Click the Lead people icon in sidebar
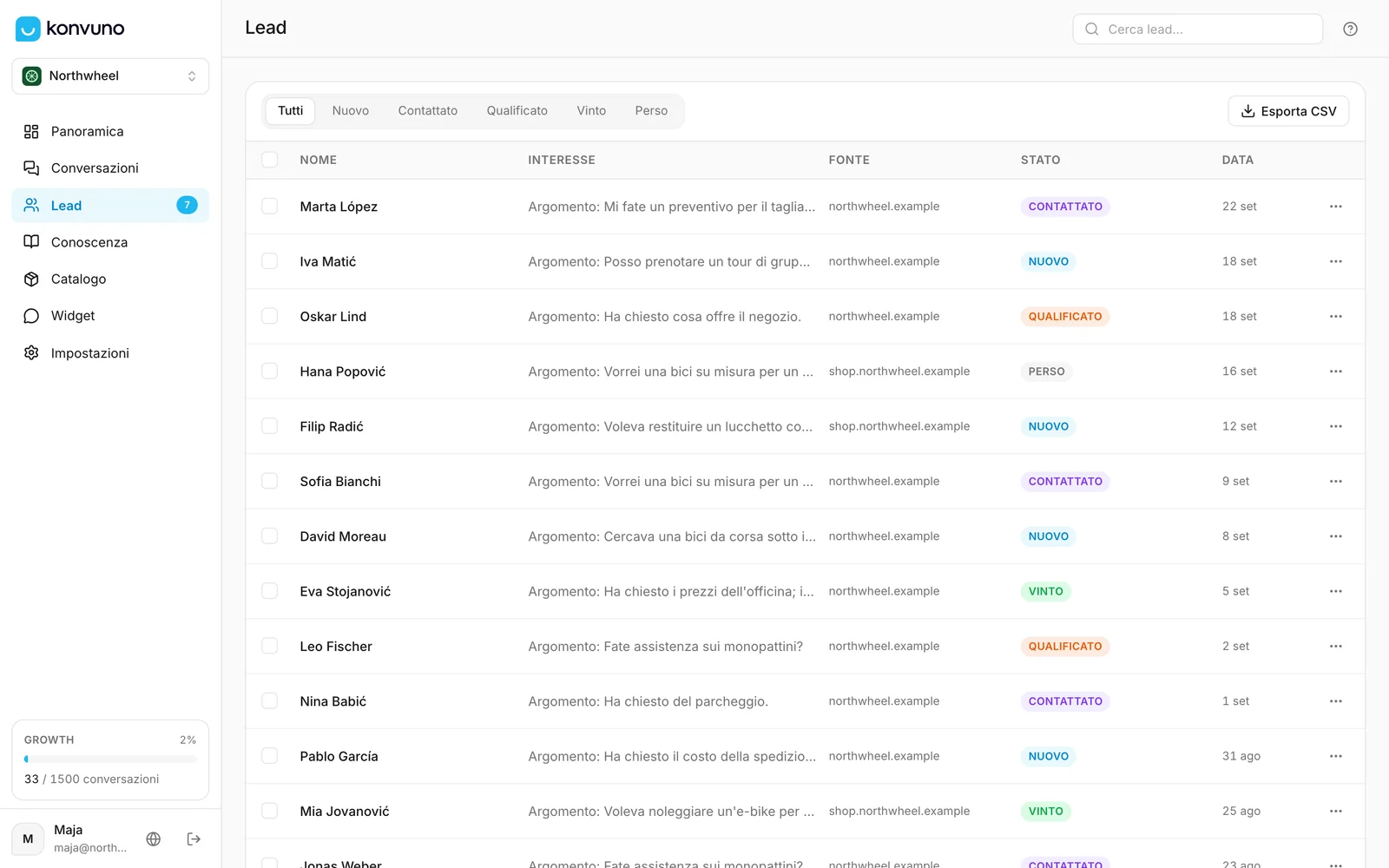Screen dimensions: 1389x868 click(31, 206)
